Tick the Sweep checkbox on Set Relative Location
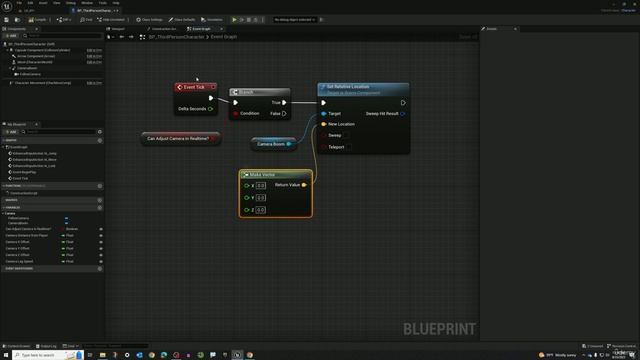 pos(345,135)
